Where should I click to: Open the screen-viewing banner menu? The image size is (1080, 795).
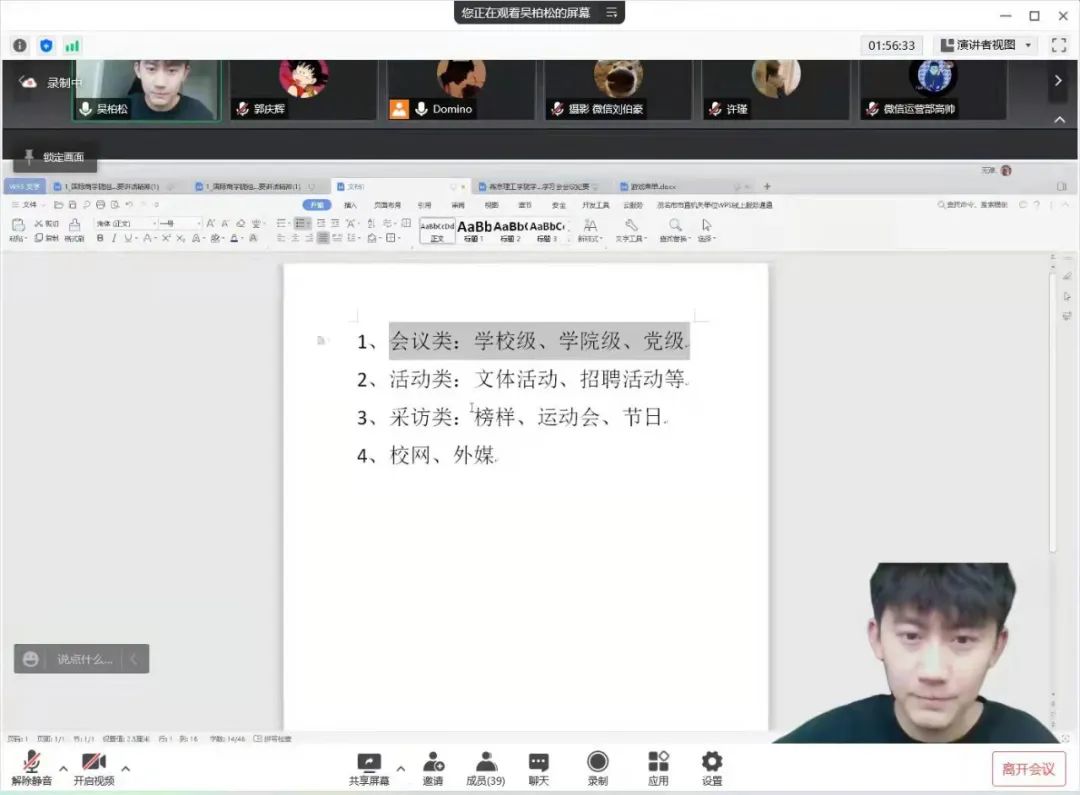click(612, 13)
